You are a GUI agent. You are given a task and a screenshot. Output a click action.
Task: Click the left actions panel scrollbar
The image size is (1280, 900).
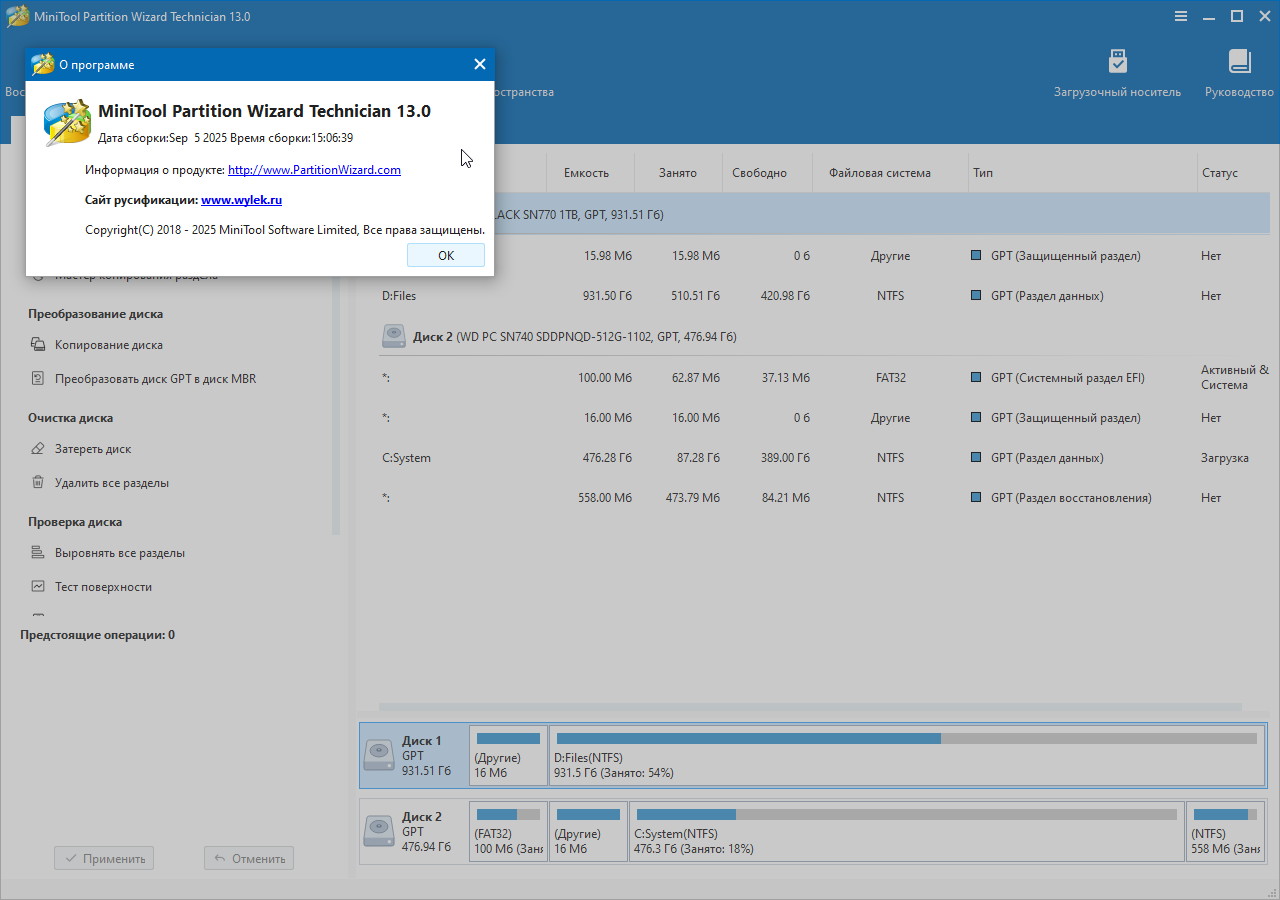[336, 400]
